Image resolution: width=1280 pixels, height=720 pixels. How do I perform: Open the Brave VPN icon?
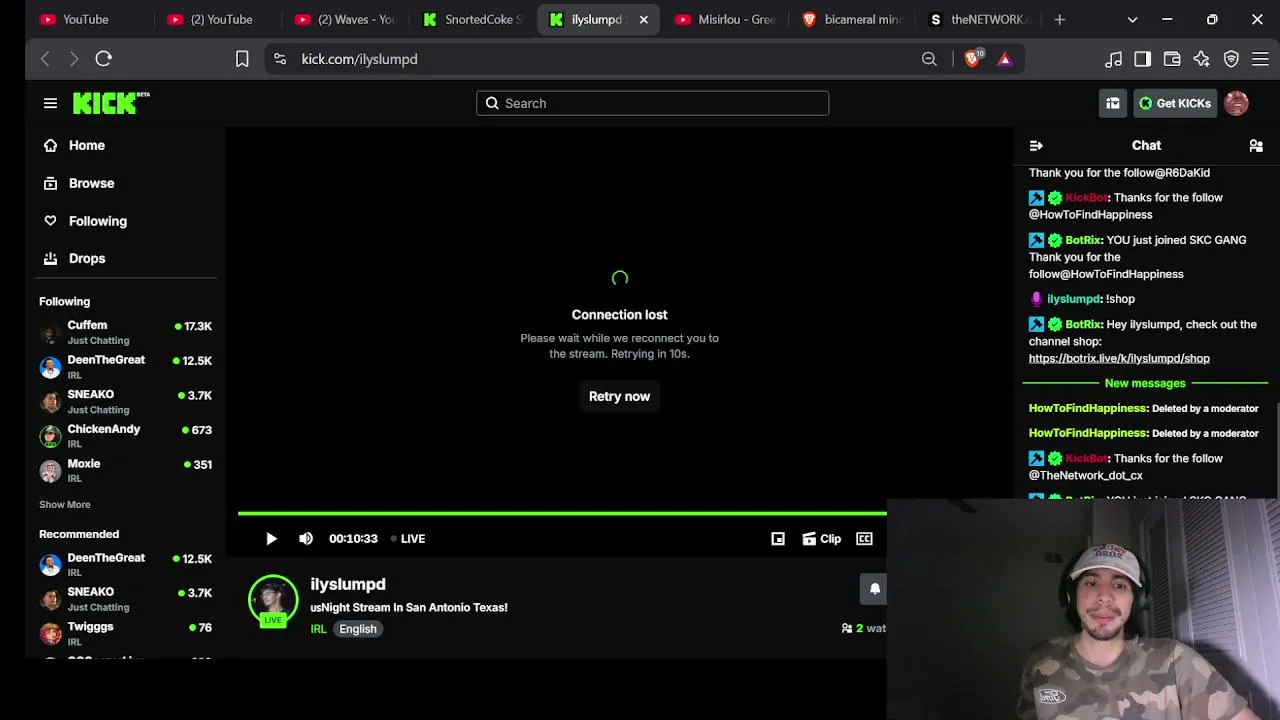coord(1231,59)
